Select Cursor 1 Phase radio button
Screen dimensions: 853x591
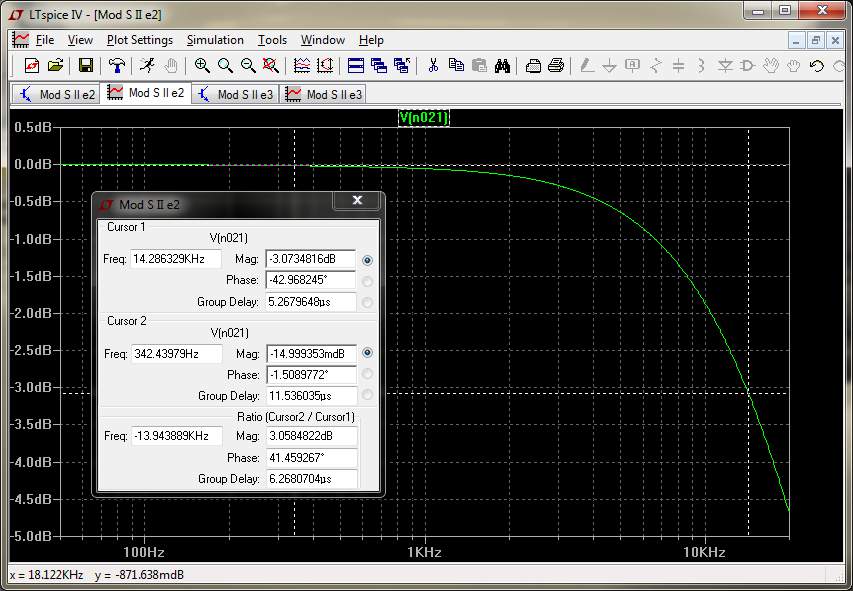(367, 281)
